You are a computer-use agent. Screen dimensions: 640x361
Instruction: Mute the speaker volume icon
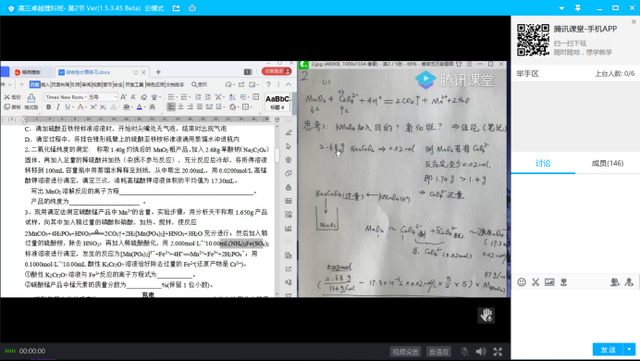(481, 351)
